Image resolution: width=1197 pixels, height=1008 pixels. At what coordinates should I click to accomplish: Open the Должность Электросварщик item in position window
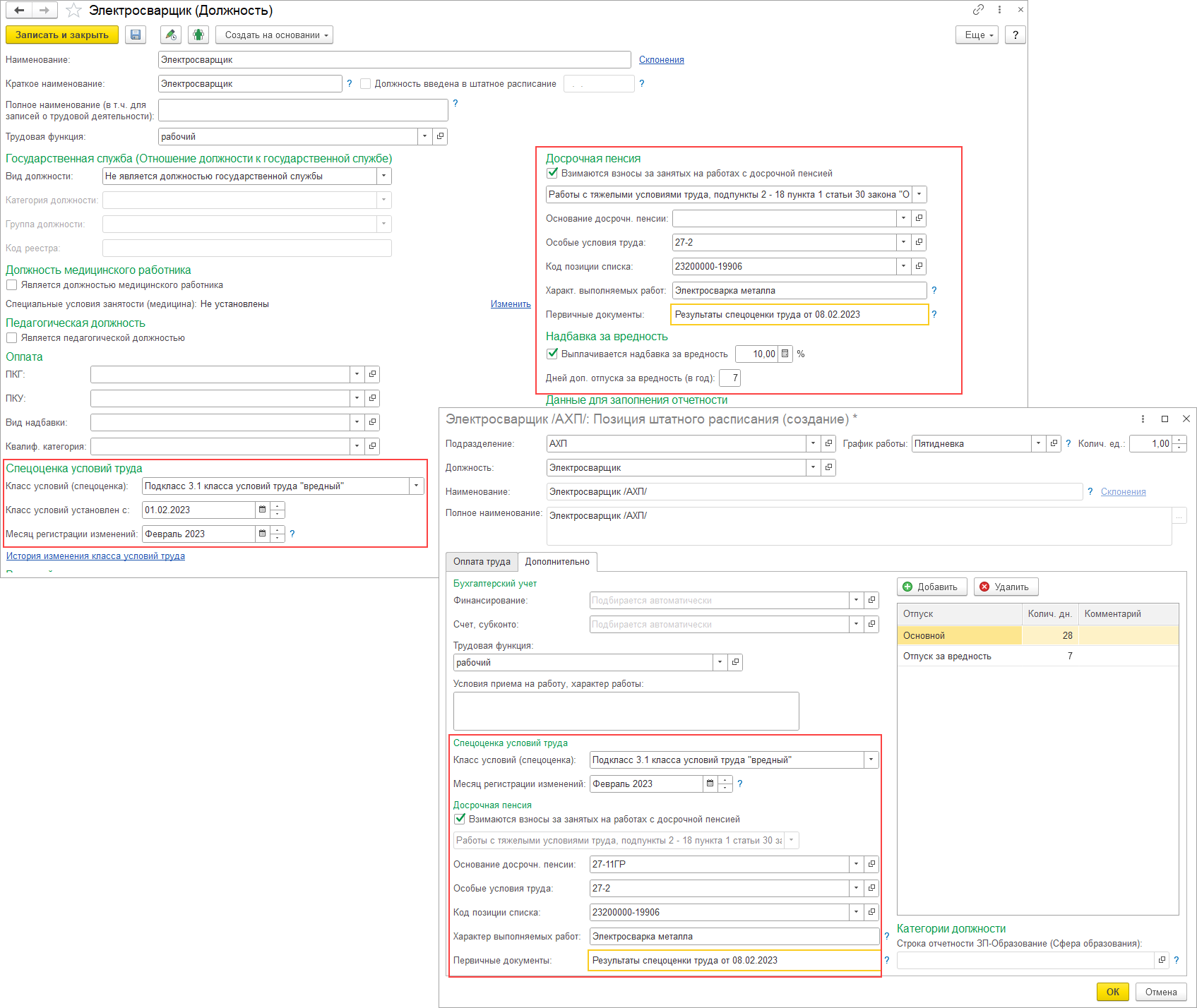[828, 467]
